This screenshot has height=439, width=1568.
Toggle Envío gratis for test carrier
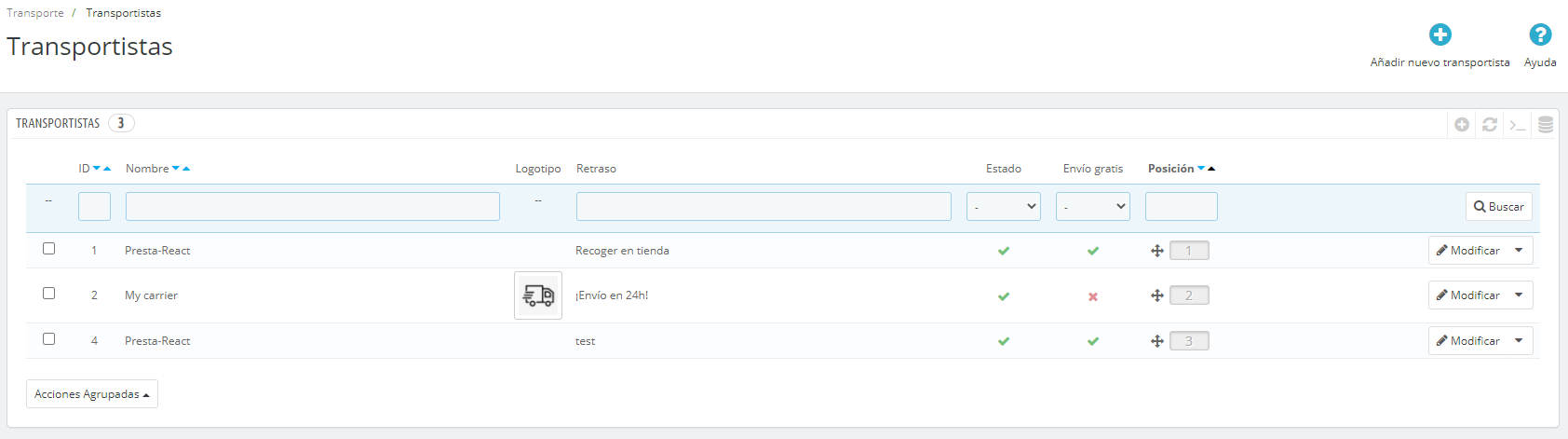click(x=1093, y=341)
